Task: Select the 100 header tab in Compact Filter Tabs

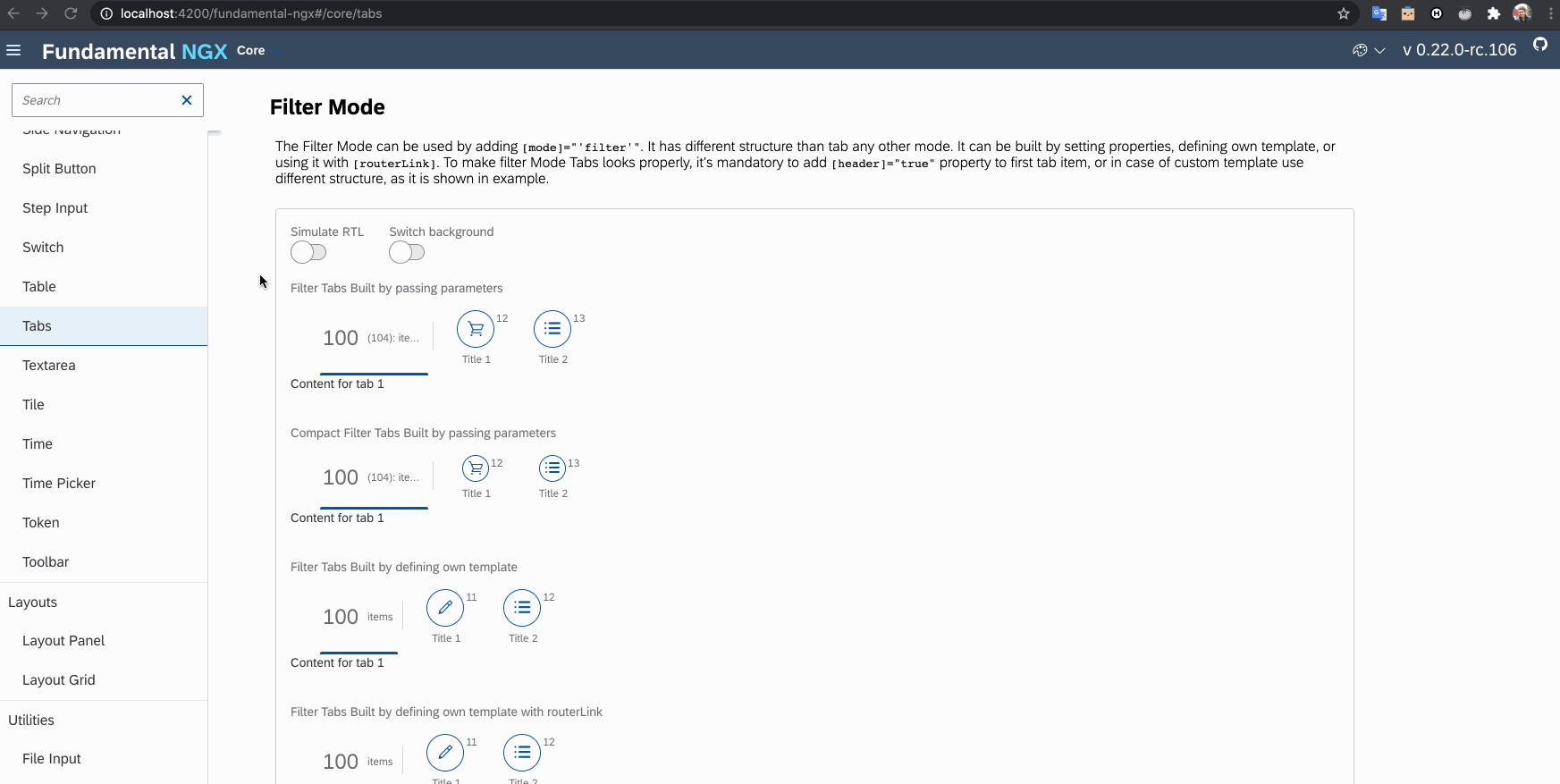Action: pos(374,477)
